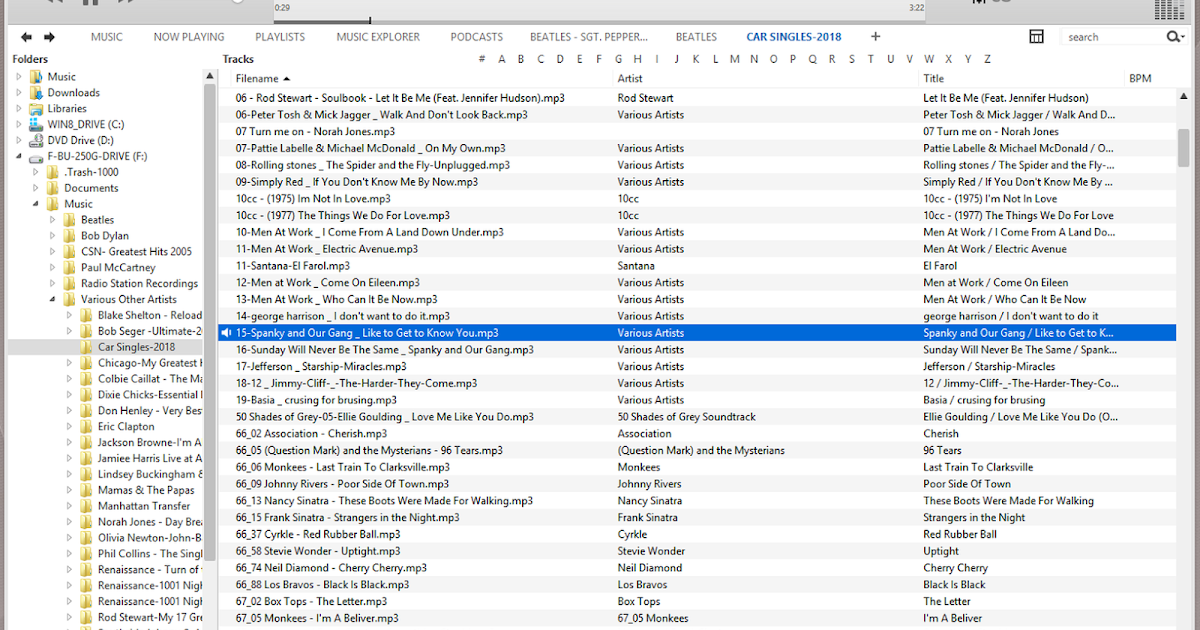The width and height of the screenshot is (1200, 630).
Task: Jump to letter S in the alphabet bar
Action: tap(852, 59)
